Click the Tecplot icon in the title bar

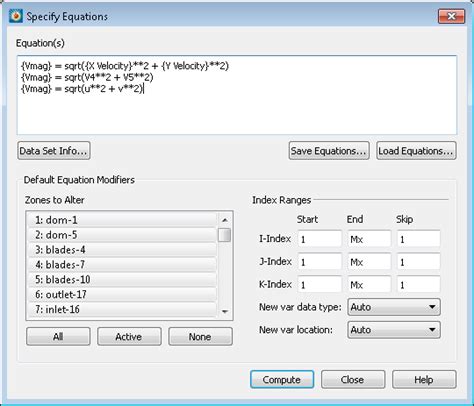pos(16,16)
